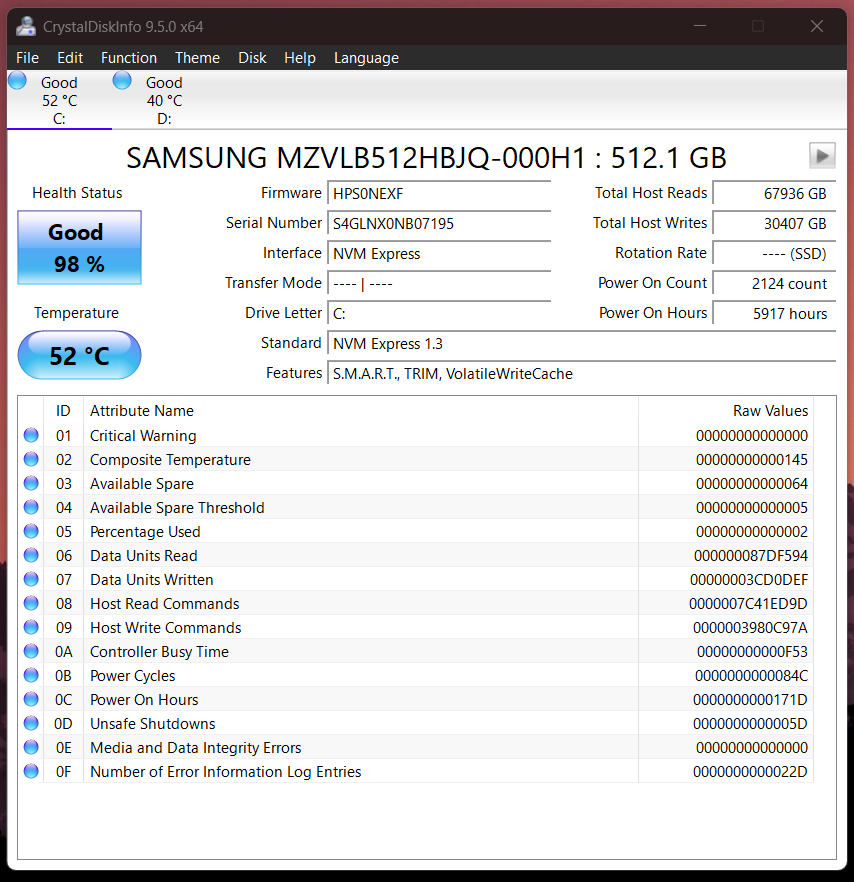Select the Composite Temperature attribute name
Image resolution: width=854 pixels, height=882 pixels.
click(x=170, y=460)
